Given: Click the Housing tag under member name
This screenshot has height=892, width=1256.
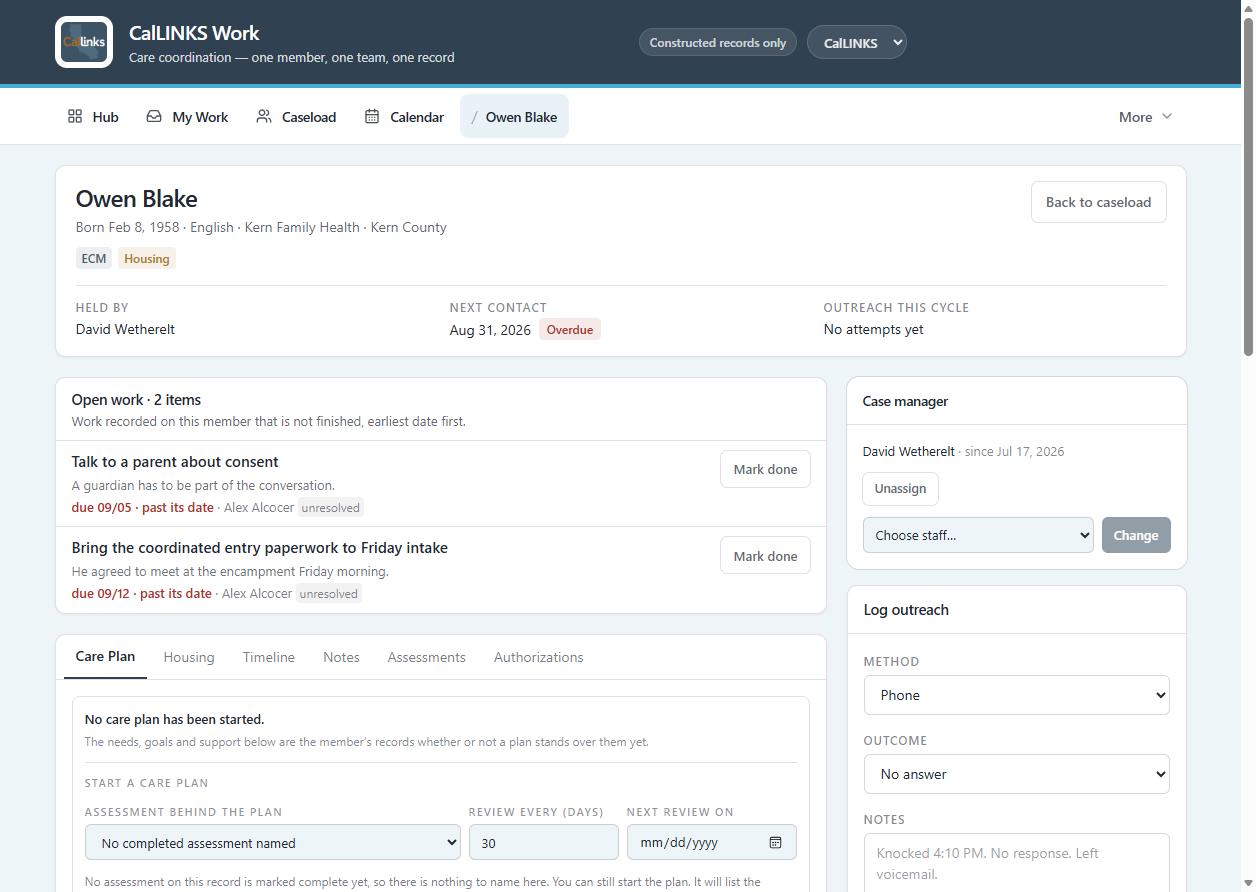Looking at the screenshot, I should [147, 258].
